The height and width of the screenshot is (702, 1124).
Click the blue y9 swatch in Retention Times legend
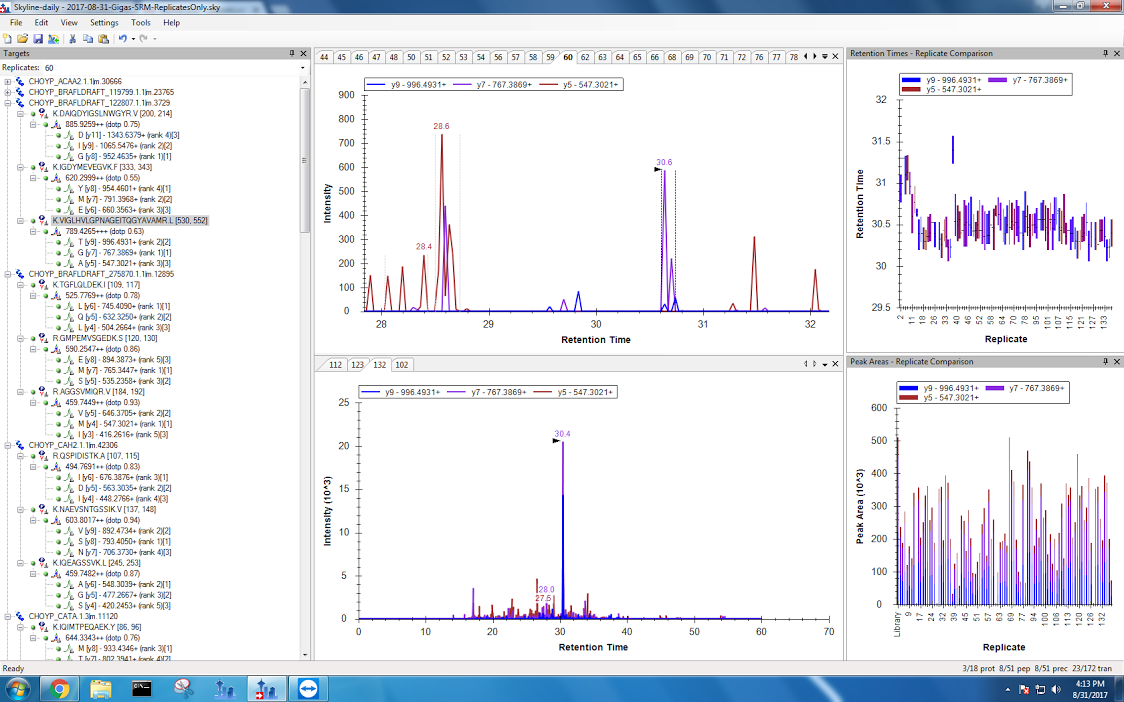pos(911,79)
